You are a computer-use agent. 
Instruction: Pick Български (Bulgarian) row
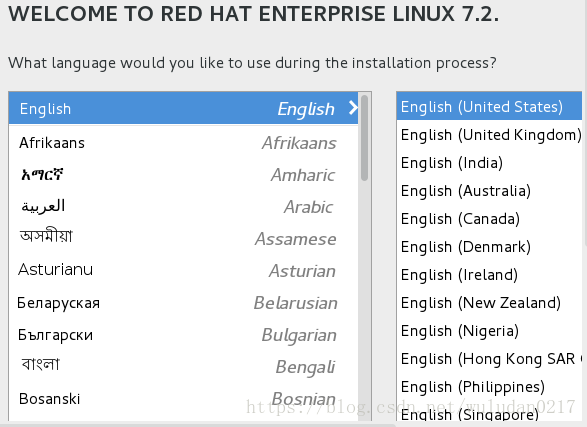(183, 335)
